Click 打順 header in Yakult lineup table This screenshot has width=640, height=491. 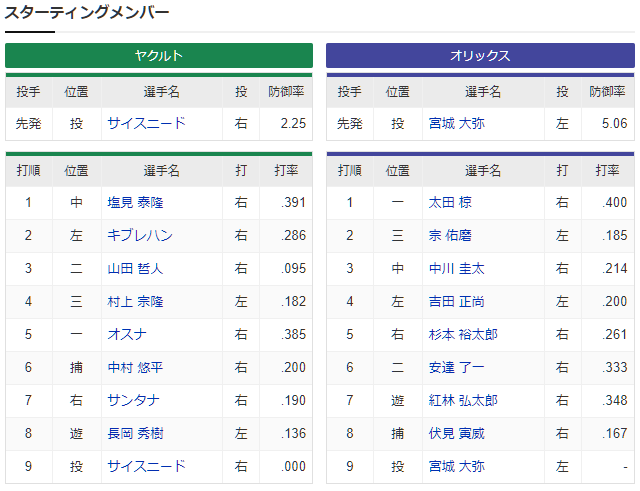(28, 171)
